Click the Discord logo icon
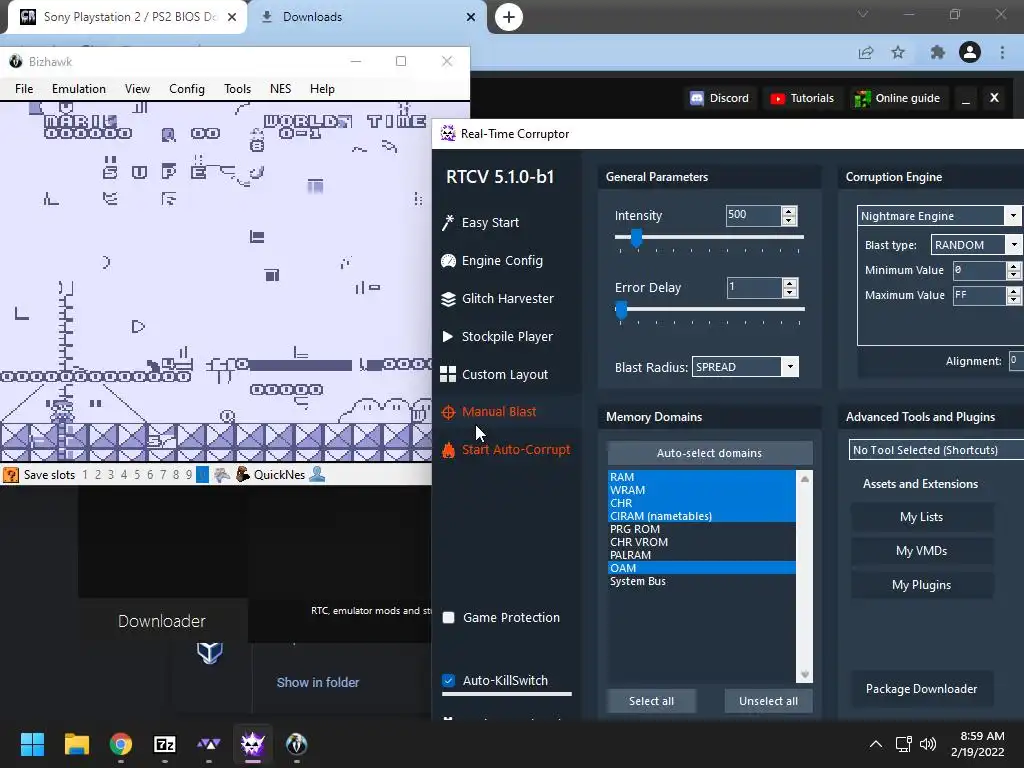 point(697,99)
